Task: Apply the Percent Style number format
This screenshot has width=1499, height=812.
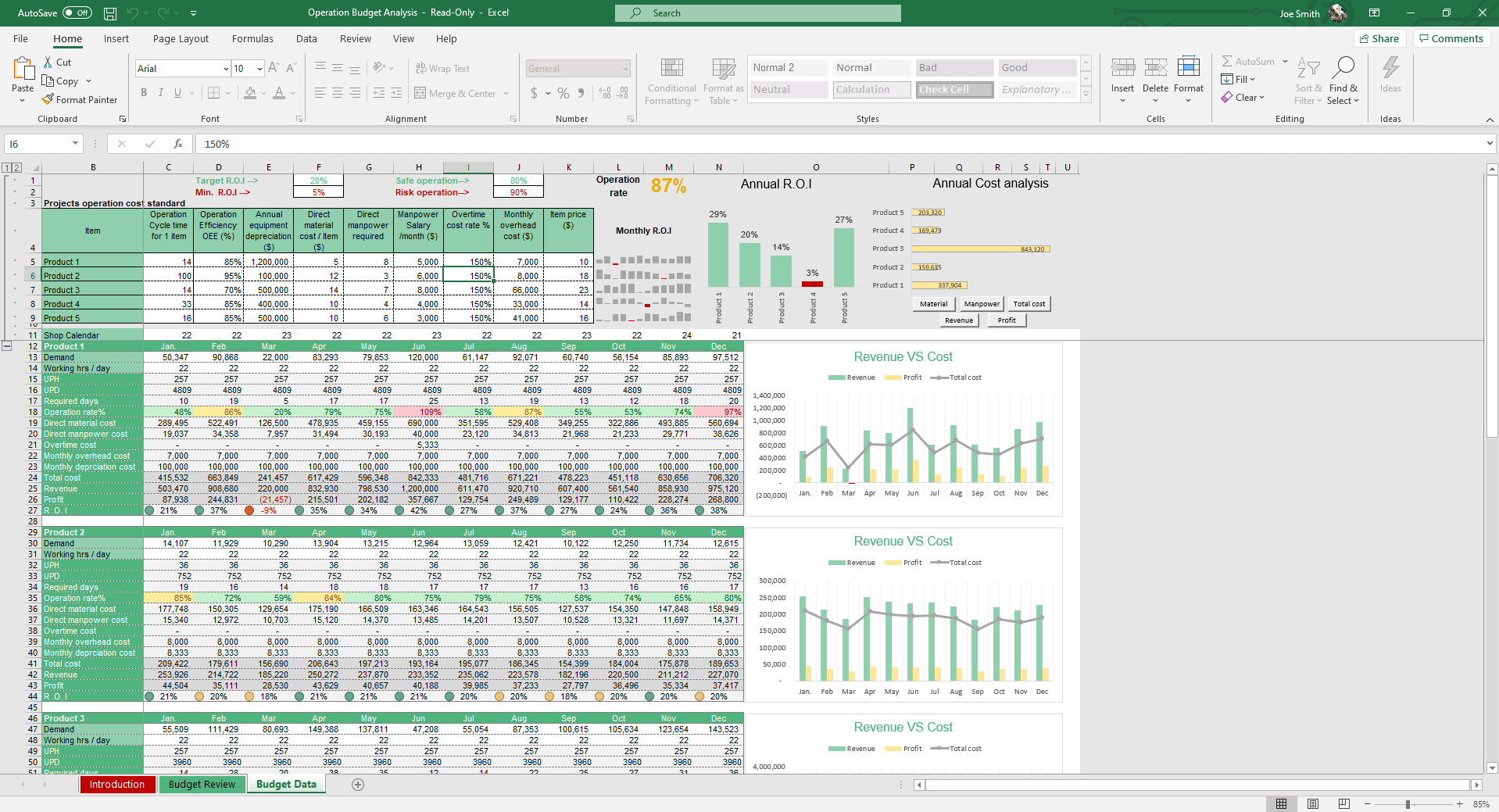Action: click(x=563, y=93)
